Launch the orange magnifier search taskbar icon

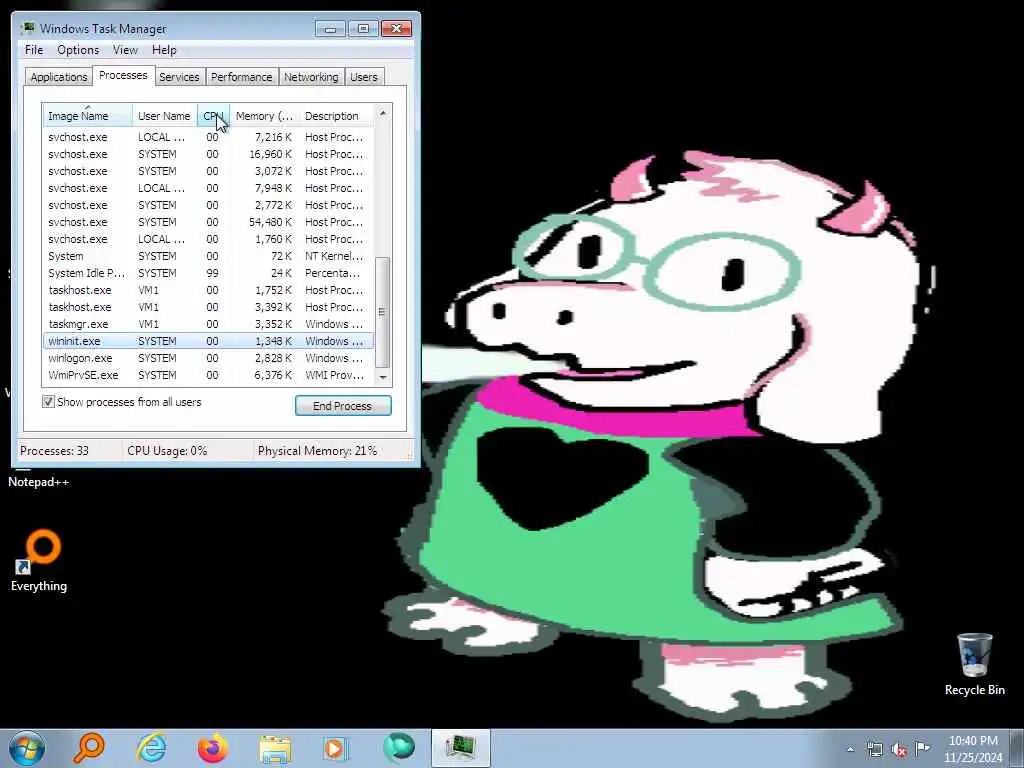tap(88, 748)
